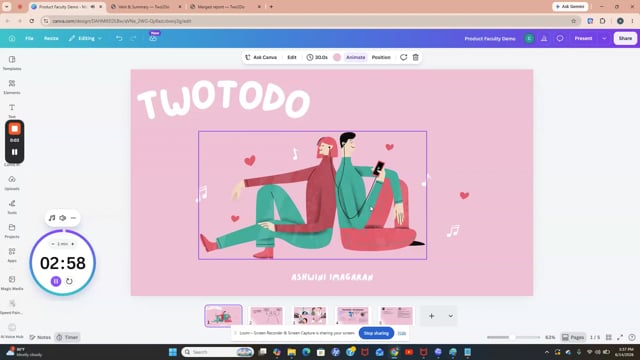Delete selected element with trash icon
The height and width of the screenshot is (360, 640).
tap(416, 57)
